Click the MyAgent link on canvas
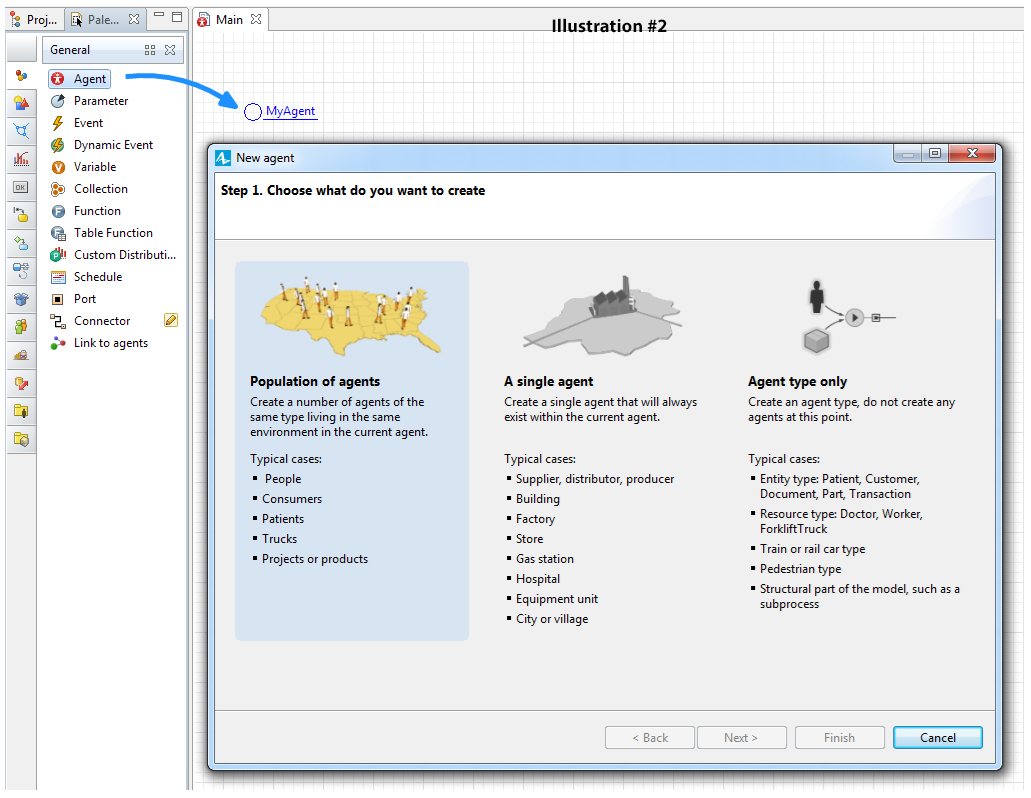Image resolution: width=1031 pixels, height=798 pixels. [290, 112]
